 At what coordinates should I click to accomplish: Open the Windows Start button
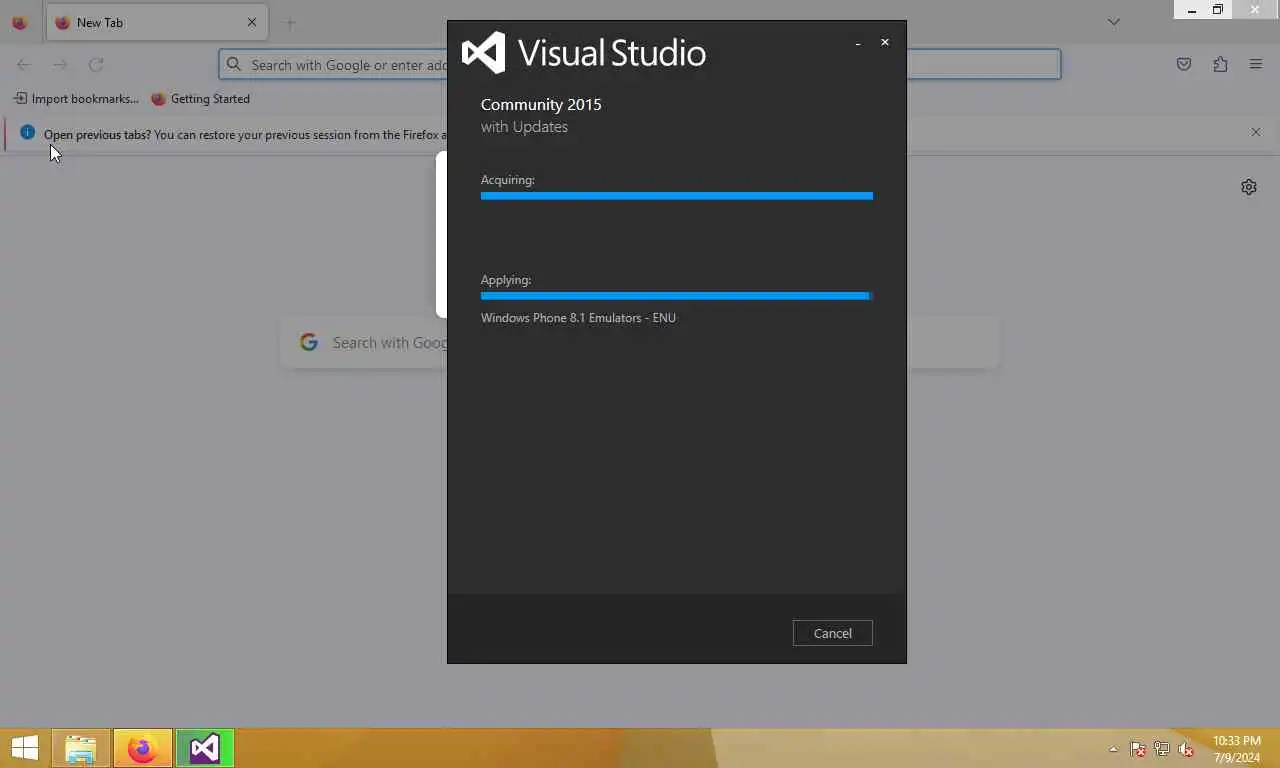point(24,748)
